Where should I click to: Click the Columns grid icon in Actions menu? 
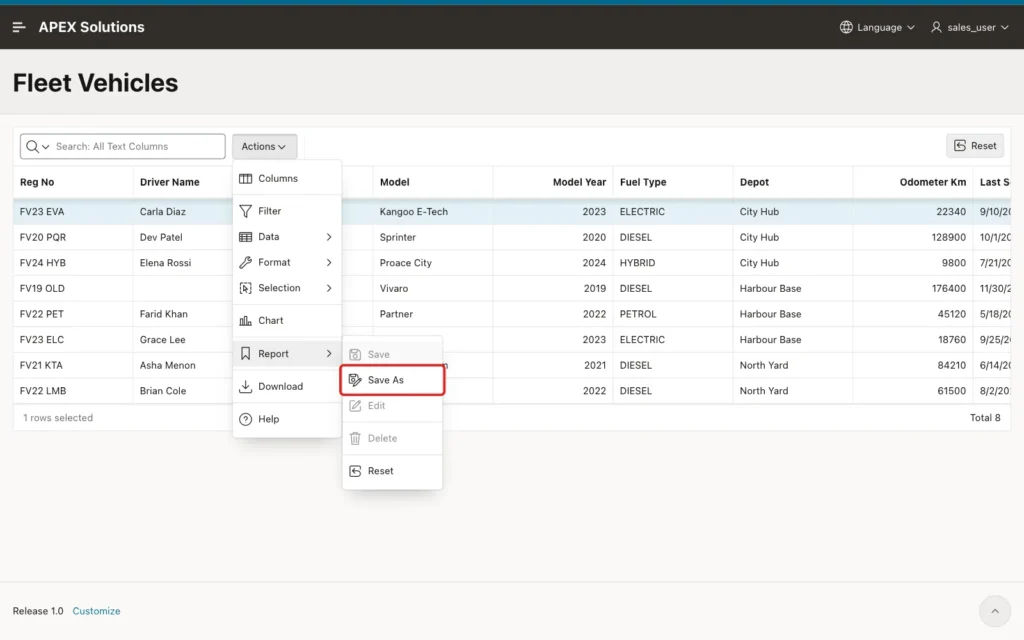tap(246, 178)
